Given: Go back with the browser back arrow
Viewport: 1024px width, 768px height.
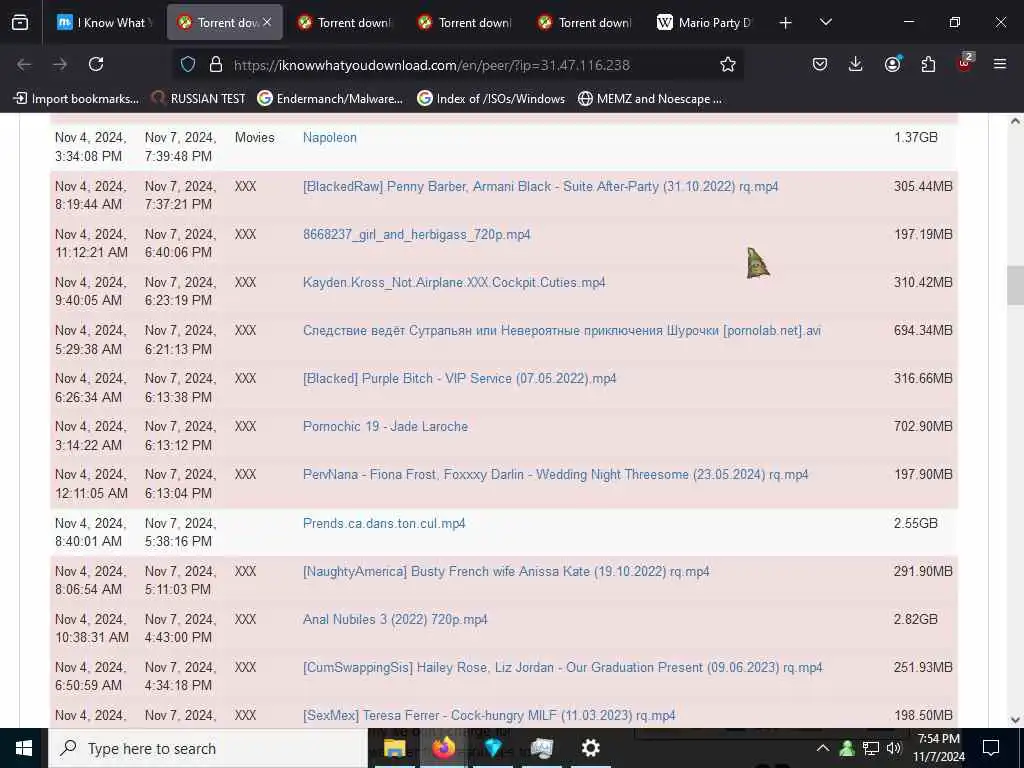Looking at the screenshot, I should click(24, 64).
